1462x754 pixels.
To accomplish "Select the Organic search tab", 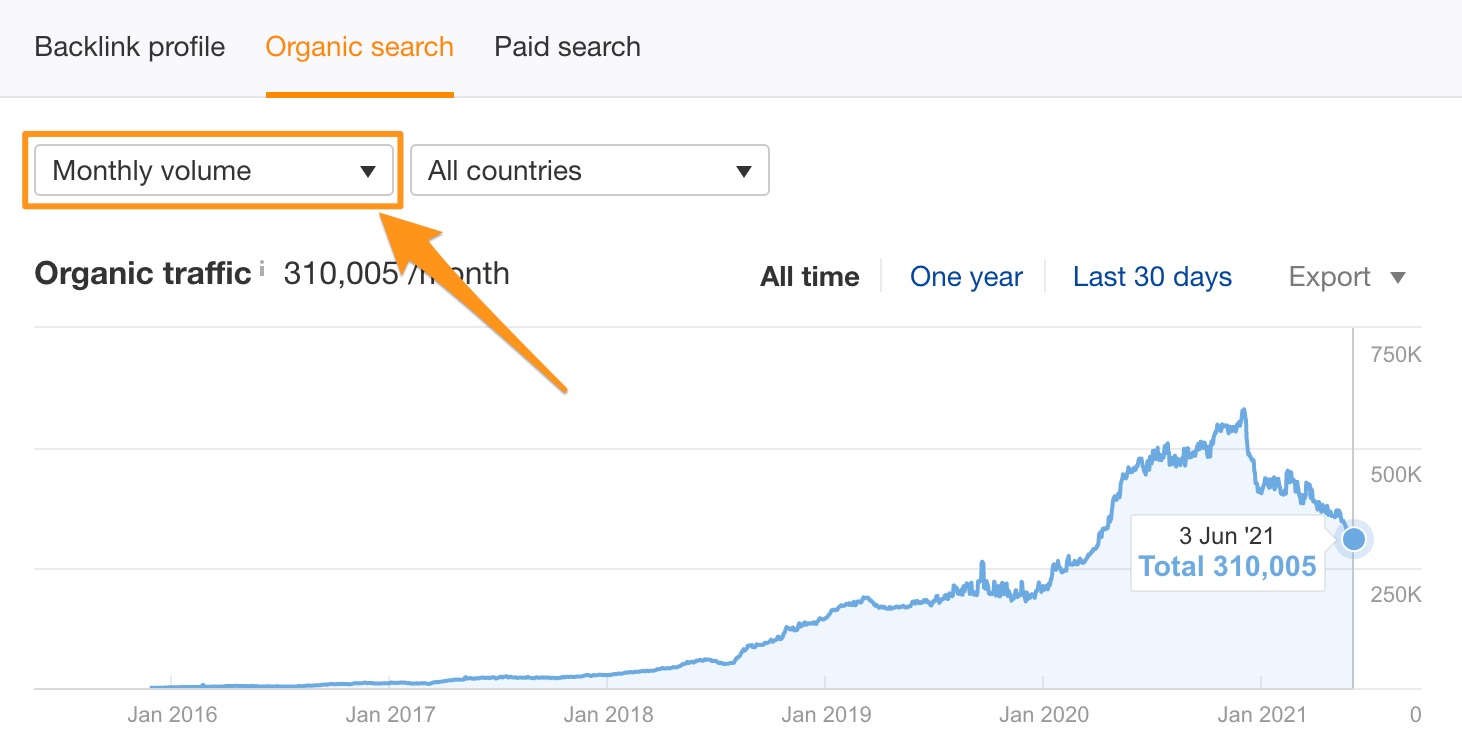I will click(359, 47).
